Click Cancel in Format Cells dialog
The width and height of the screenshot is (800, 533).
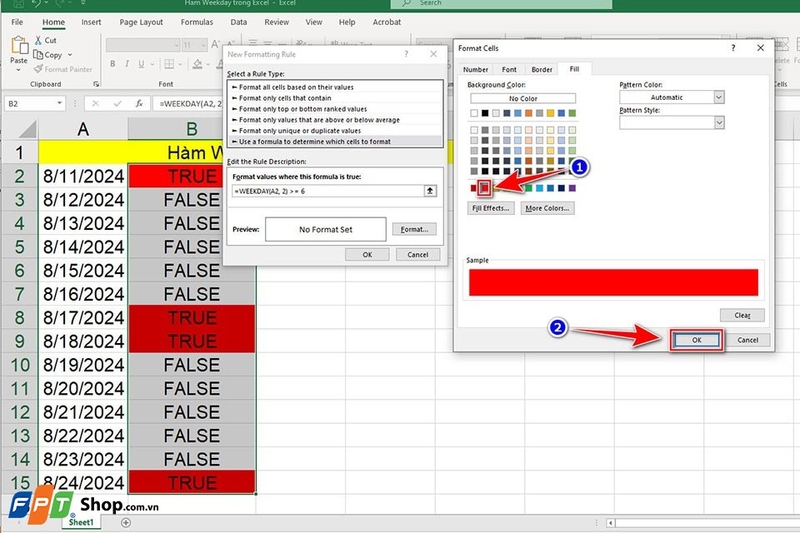click(x=747, y=340)
